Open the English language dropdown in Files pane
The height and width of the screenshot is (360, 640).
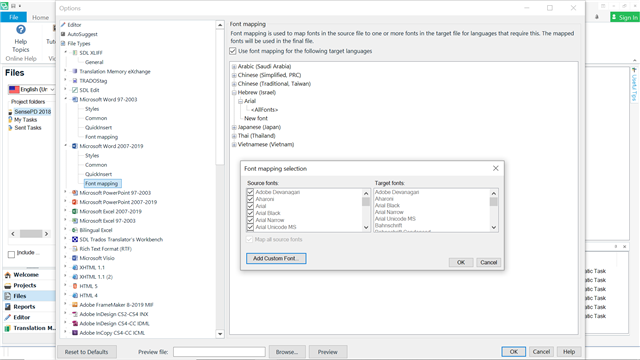(x=31, y=89)
